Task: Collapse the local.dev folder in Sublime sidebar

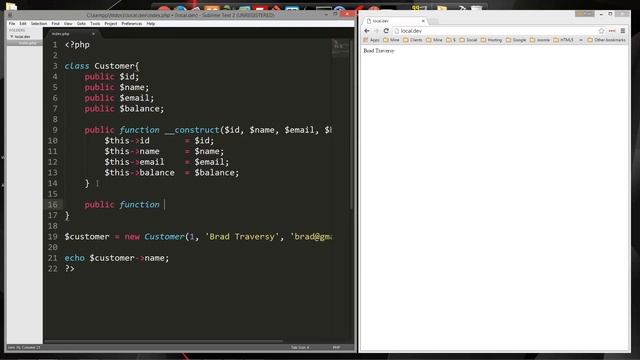Action: pyautogui.click(x=12, y=37)
